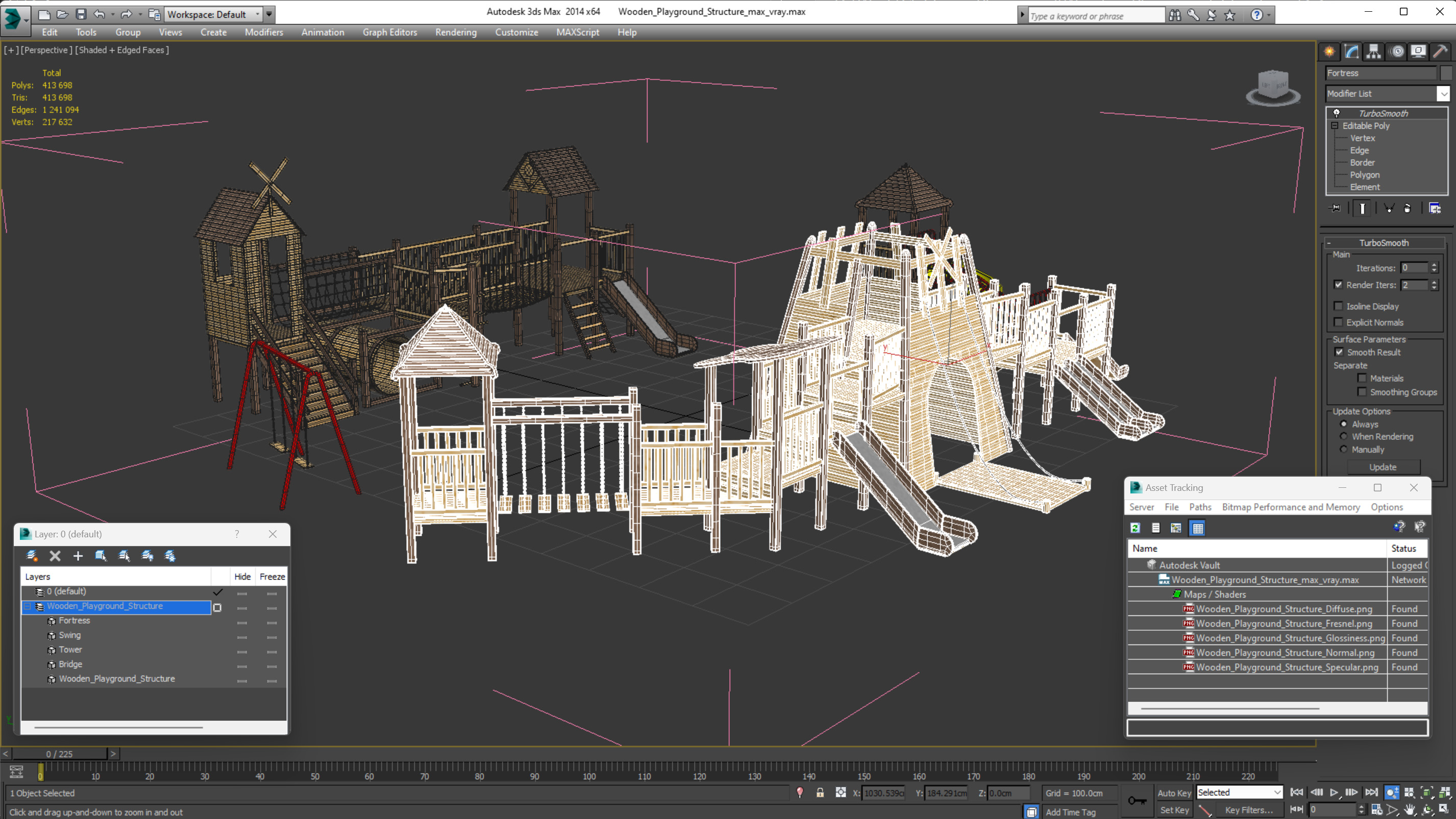Click the Update button
Screen dimensions: 1456x819
[x=1383, y=467]
